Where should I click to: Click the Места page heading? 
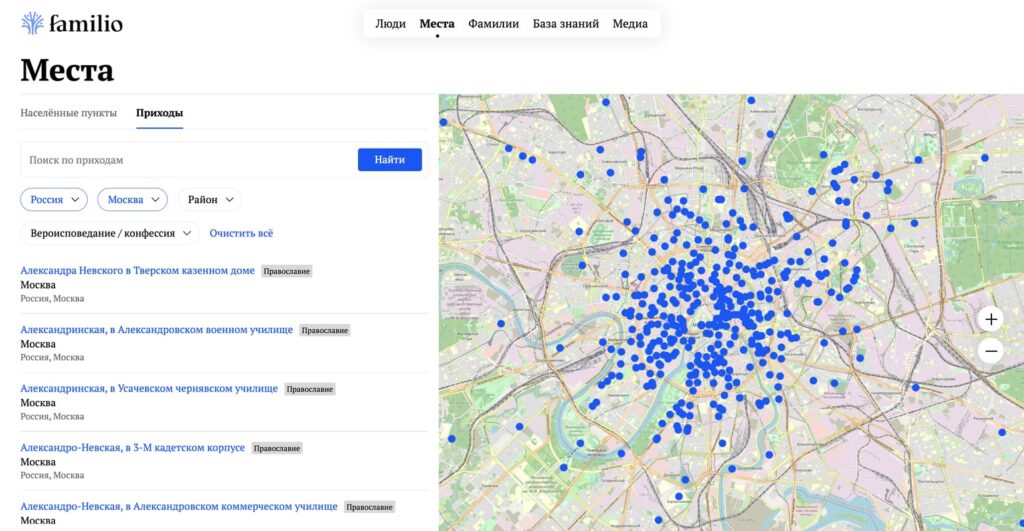tap(67, 70)
